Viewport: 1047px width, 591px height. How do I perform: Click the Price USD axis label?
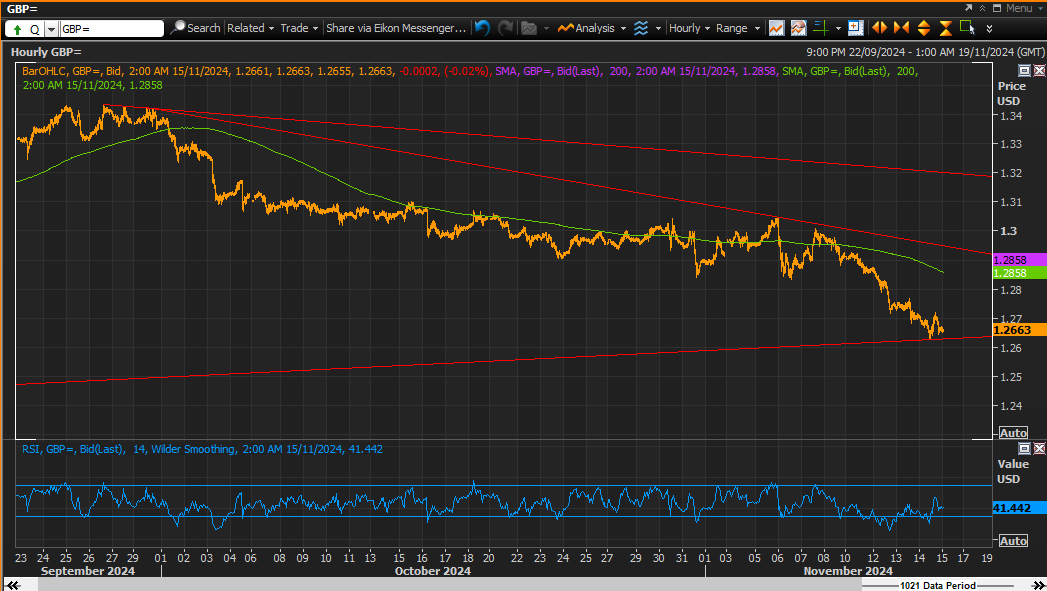pyautogui.click(x=1011, y=93)
